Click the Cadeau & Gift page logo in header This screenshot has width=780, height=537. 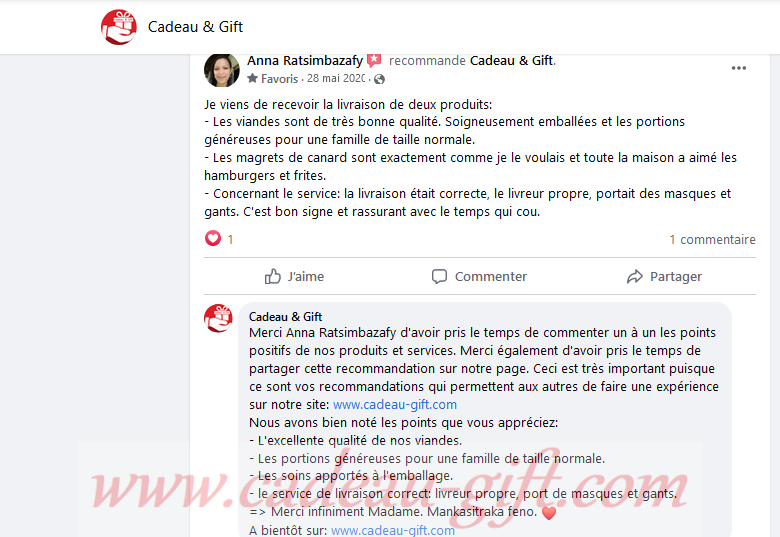119,27
